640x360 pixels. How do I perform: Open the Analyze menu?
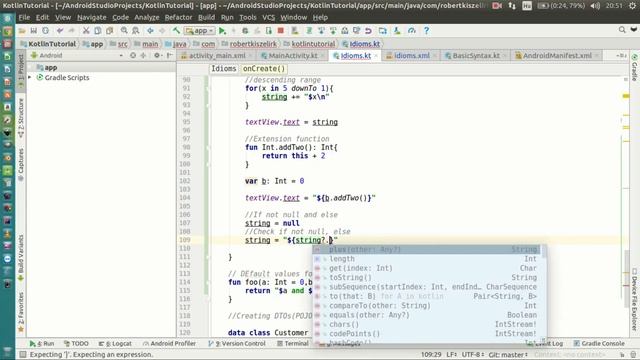click(147, 18)
